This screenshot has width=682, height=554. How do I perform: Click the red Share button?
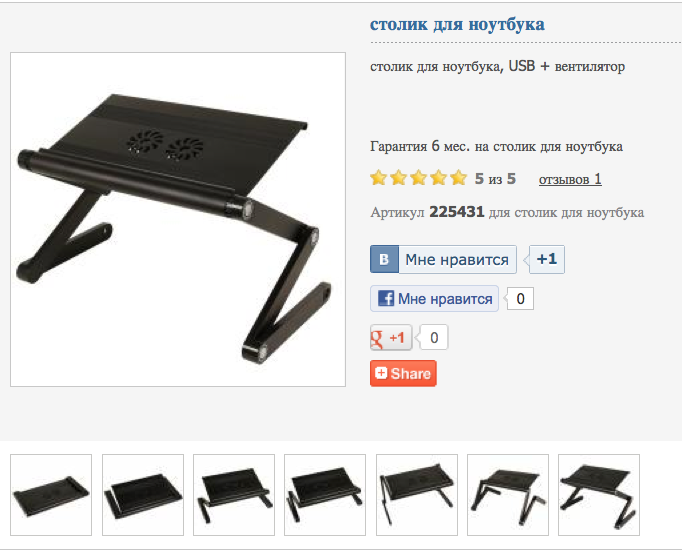(x=403, y=373)
